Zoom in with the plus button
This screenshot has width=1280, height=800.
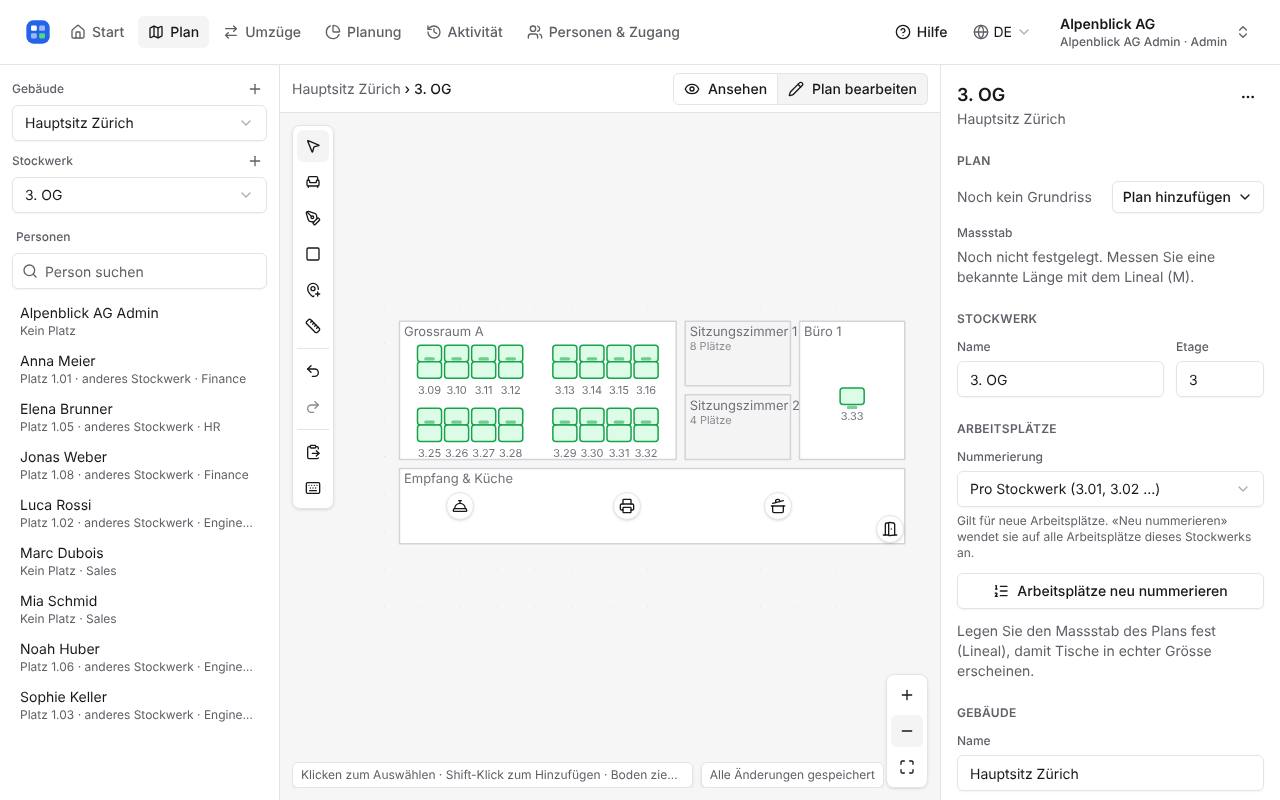pyautogui.click(x=907, y=695)
